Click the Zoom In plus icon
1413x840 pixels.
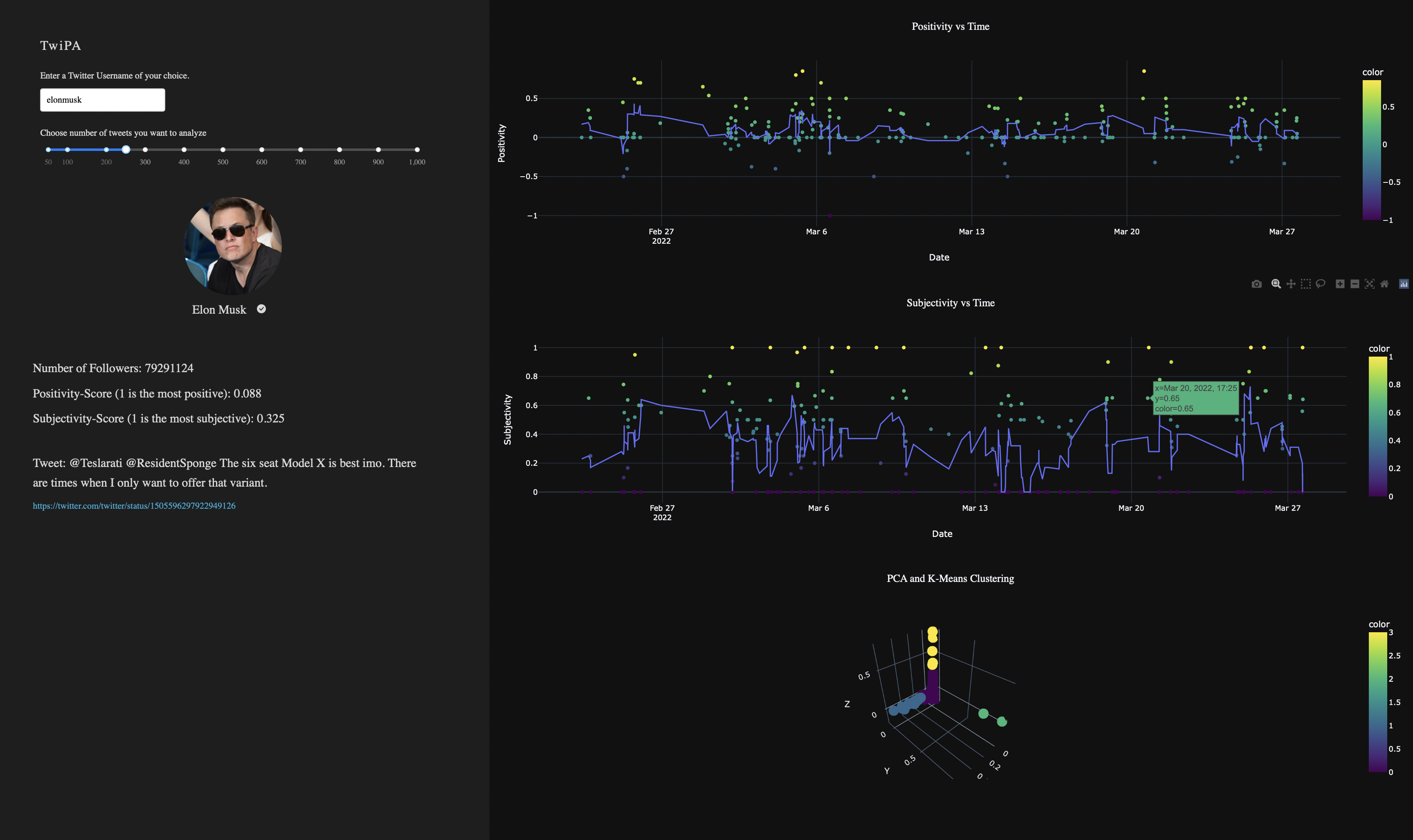[x=1340, y=284]
